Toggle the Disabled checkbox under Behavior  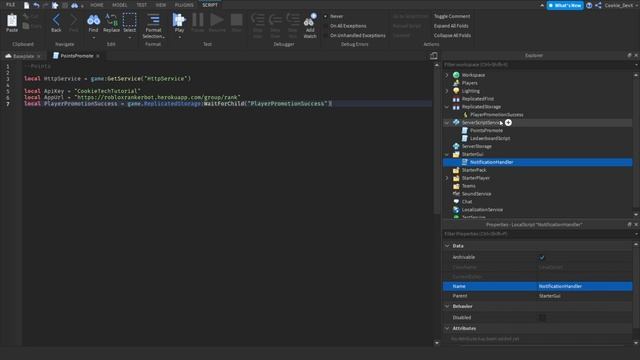(542, 318)
